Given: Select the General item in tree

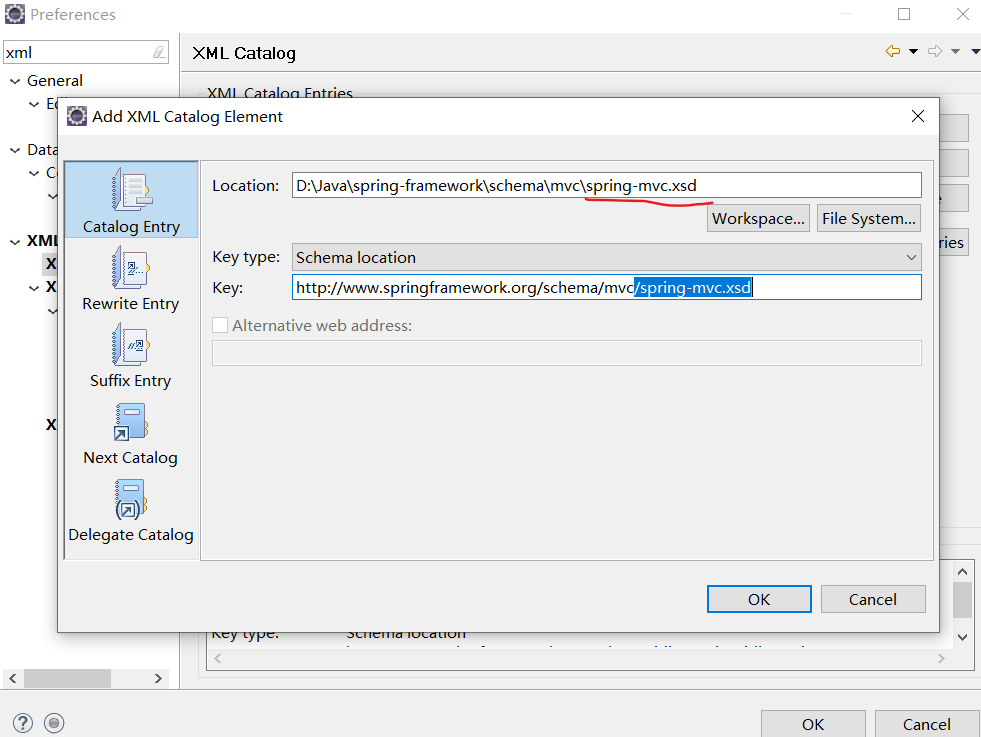Looking at the screenshot, I should click(x=54, y=81).
